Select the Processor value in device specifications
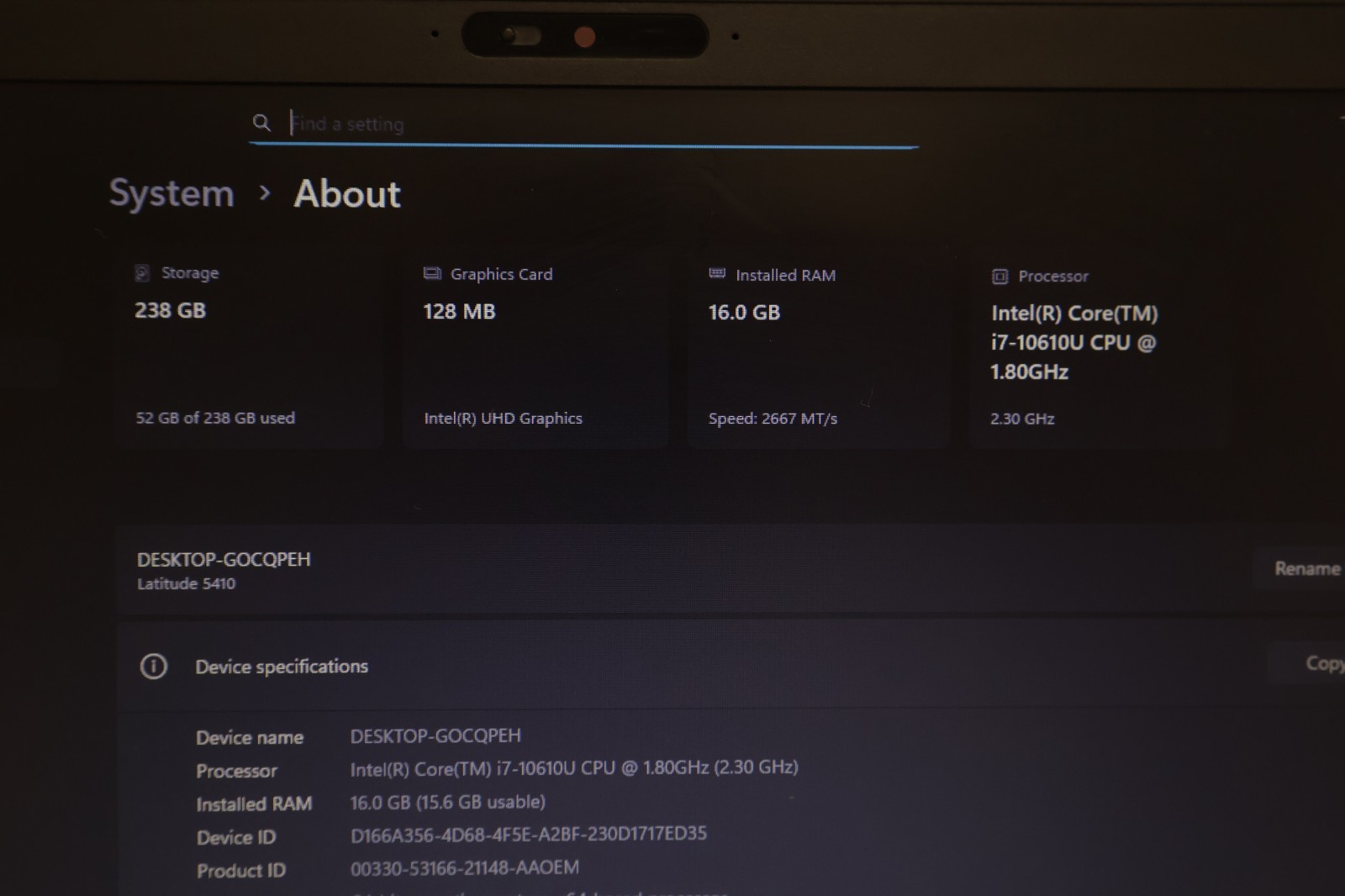Viewport: 1345px width, 896px height. click(574, 767)
